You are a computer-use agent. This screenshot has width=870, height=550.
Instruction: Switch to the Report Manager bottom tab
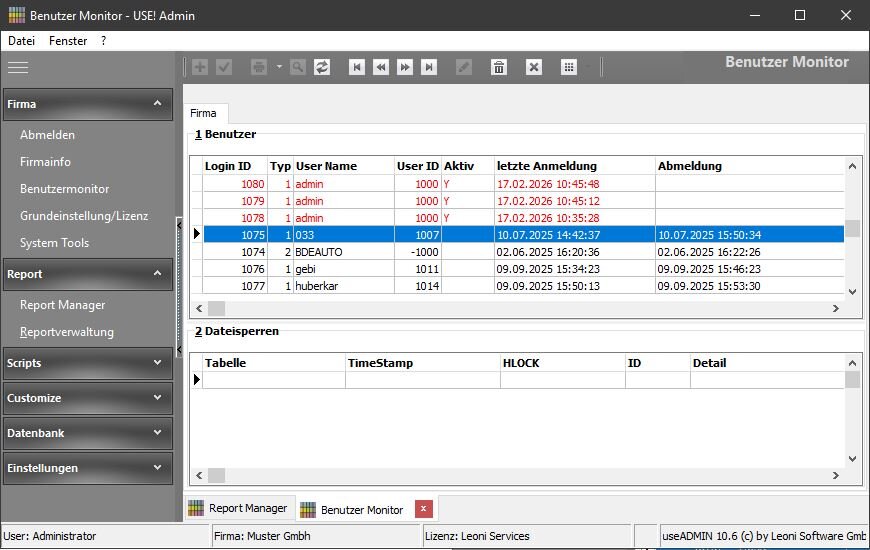tap(238, 509)
